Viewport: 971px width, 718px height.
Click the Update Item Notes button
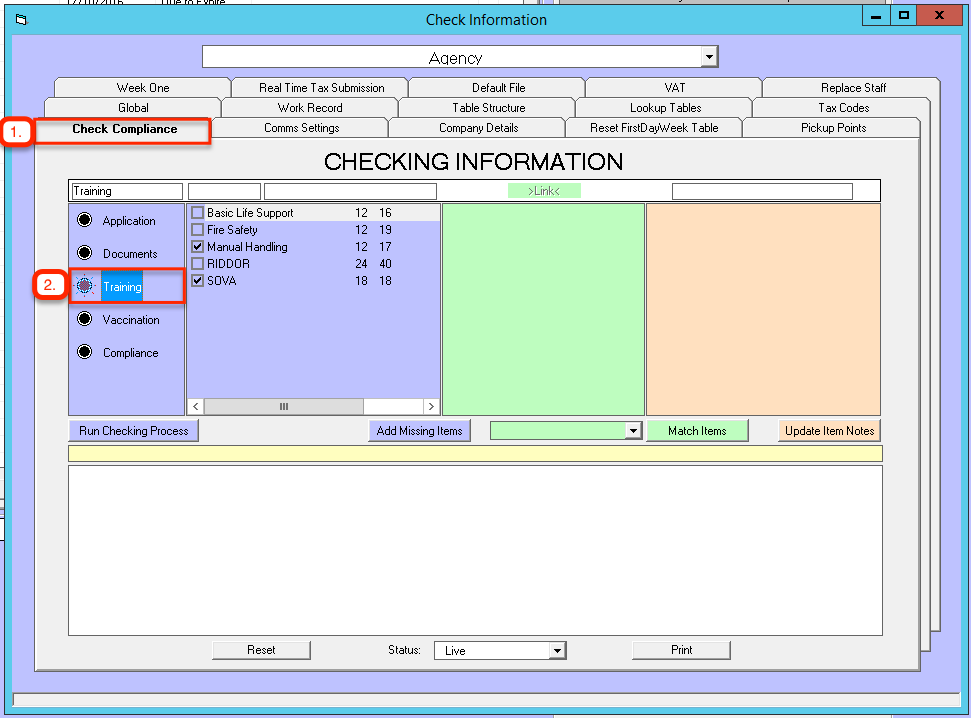[x=829, y=431]
